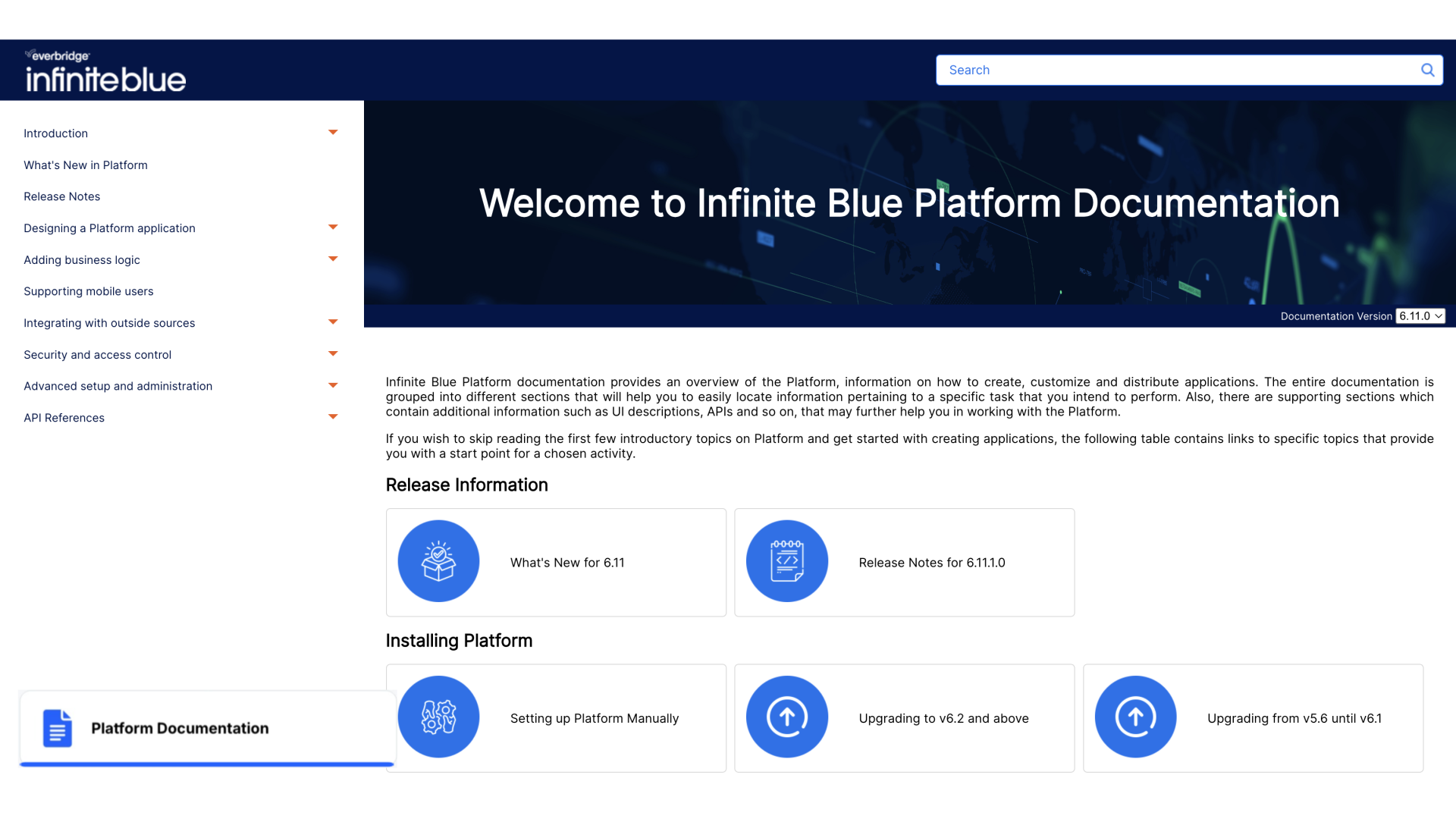Image resolution: width=1456 pixels, height=819 pixels.
Task: Click the Infinite Blue logo
Action: pos(105,71)
